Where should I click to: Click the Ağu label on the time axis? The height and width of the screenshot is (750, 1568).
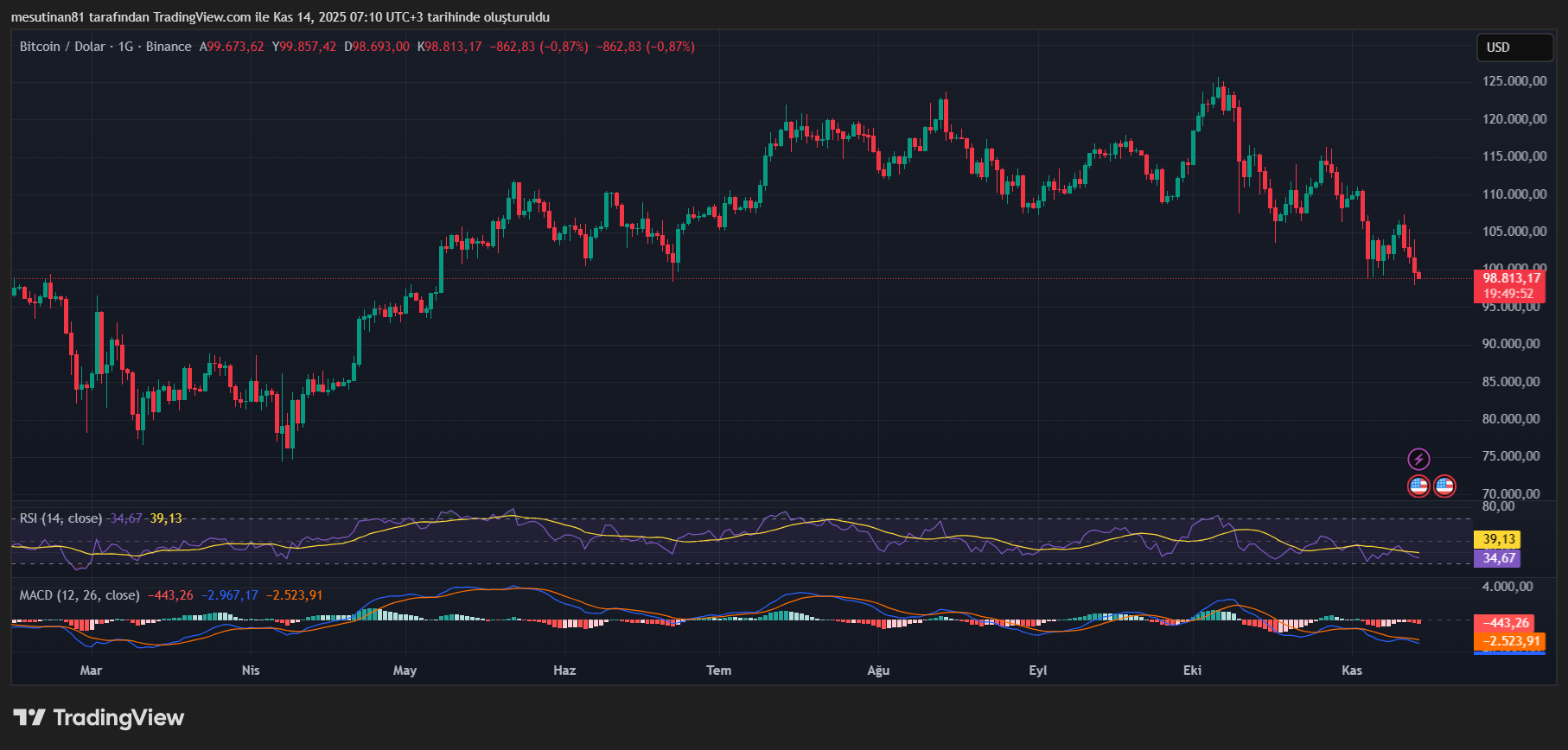[x=878, y=671]
